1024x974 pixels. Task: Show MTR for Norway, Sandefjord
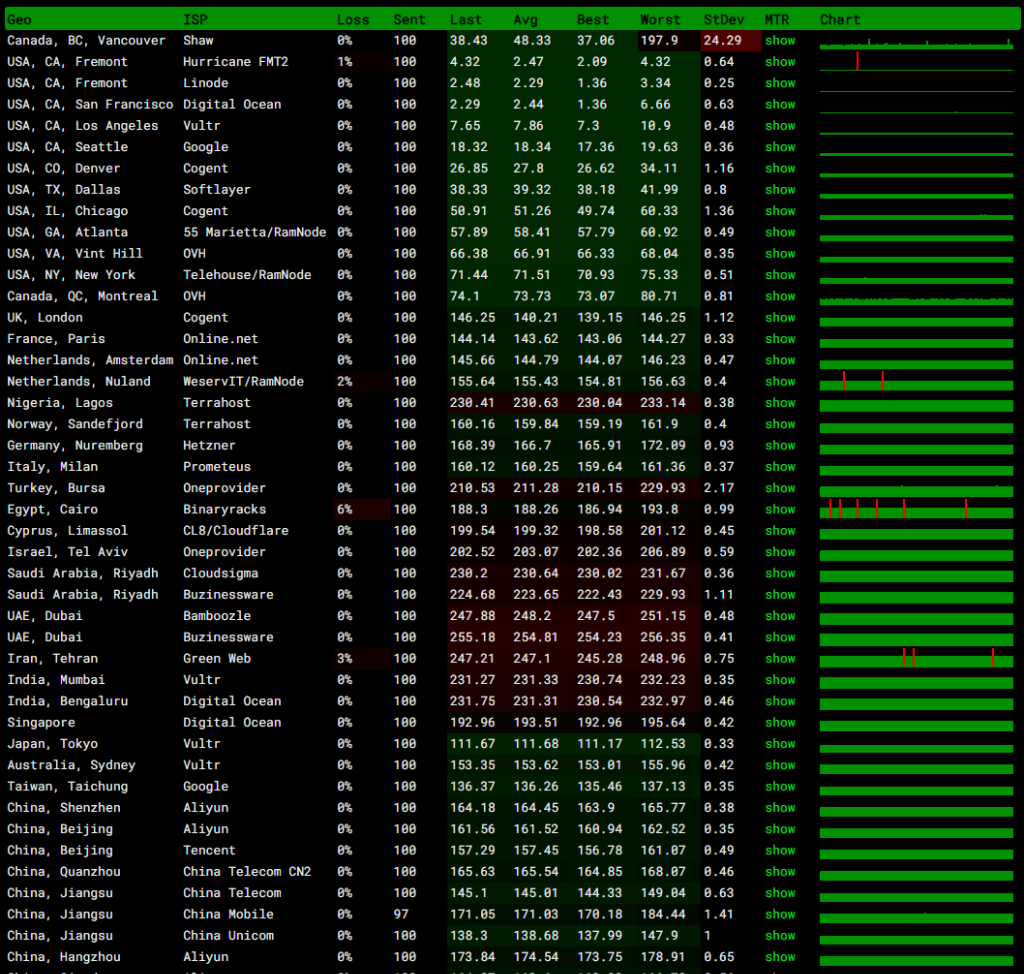point(780,424)
